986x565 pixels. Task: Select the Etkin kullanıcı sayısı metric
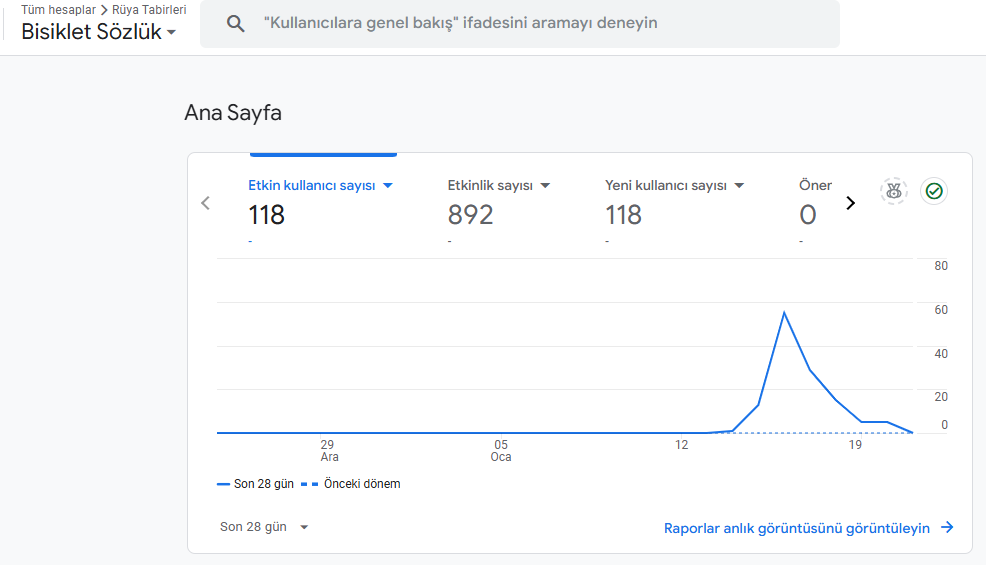coord(311,186)
